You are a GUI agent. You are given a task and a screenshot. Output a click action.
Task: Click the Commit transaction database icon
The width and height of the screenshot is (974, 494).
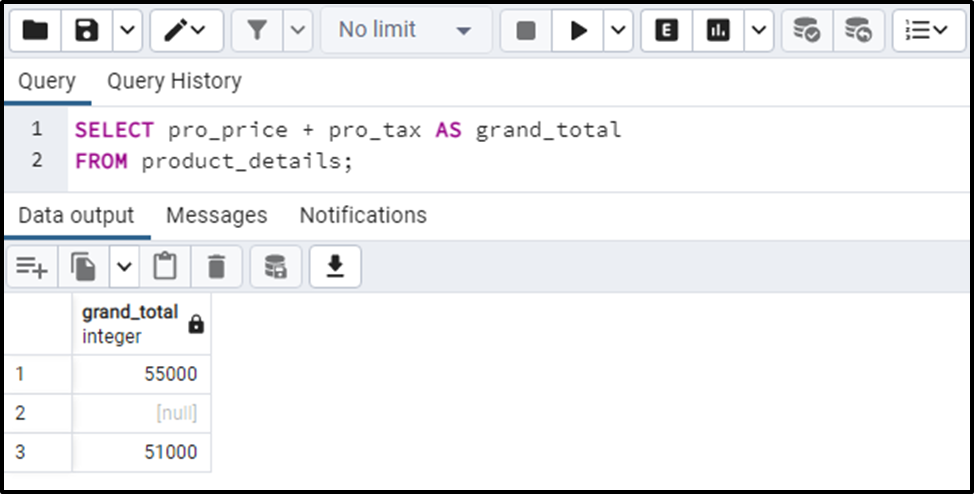tap(807, 30)
